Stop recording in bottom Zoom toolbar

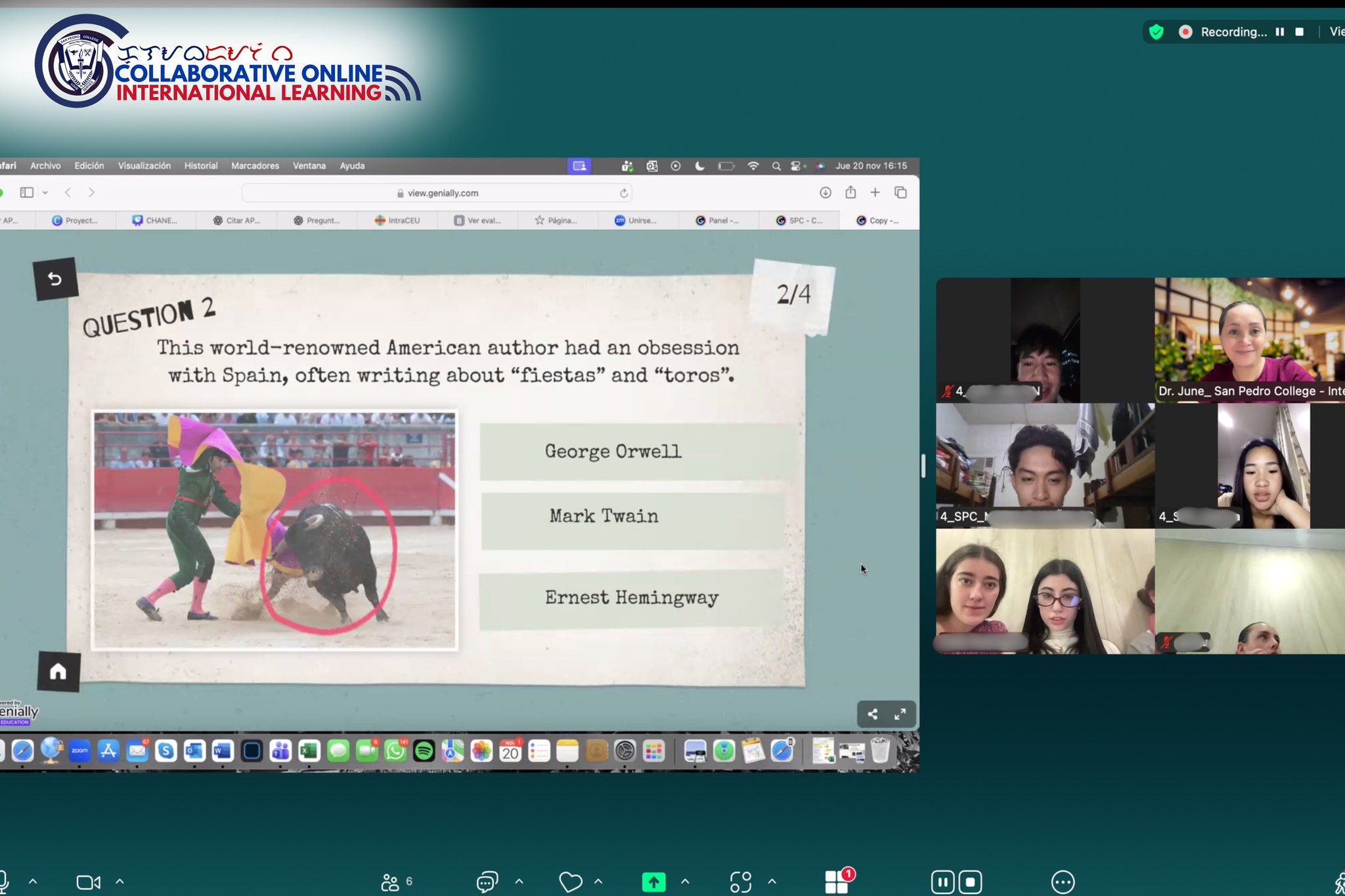[x=970, y=882]
